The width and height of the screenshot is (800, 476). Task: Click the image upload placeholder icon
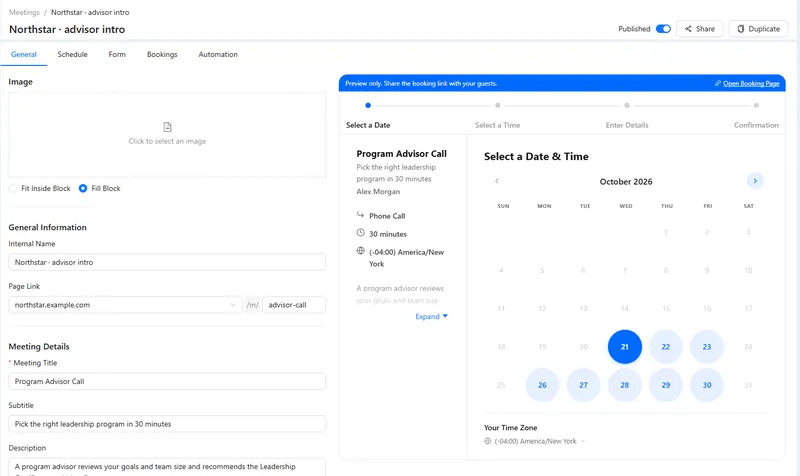coord(167,127)
